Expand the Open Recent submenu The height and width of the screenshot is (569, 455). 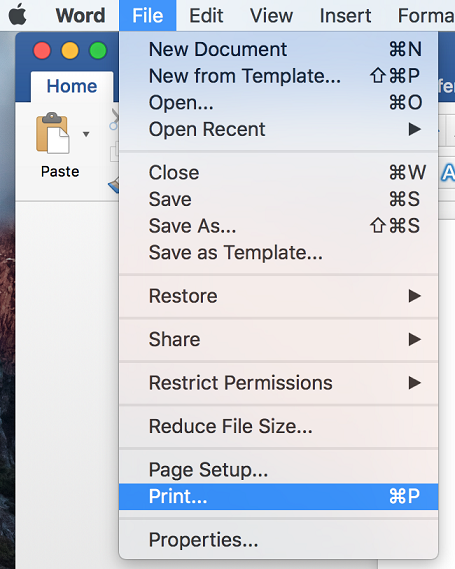point(278,129)
